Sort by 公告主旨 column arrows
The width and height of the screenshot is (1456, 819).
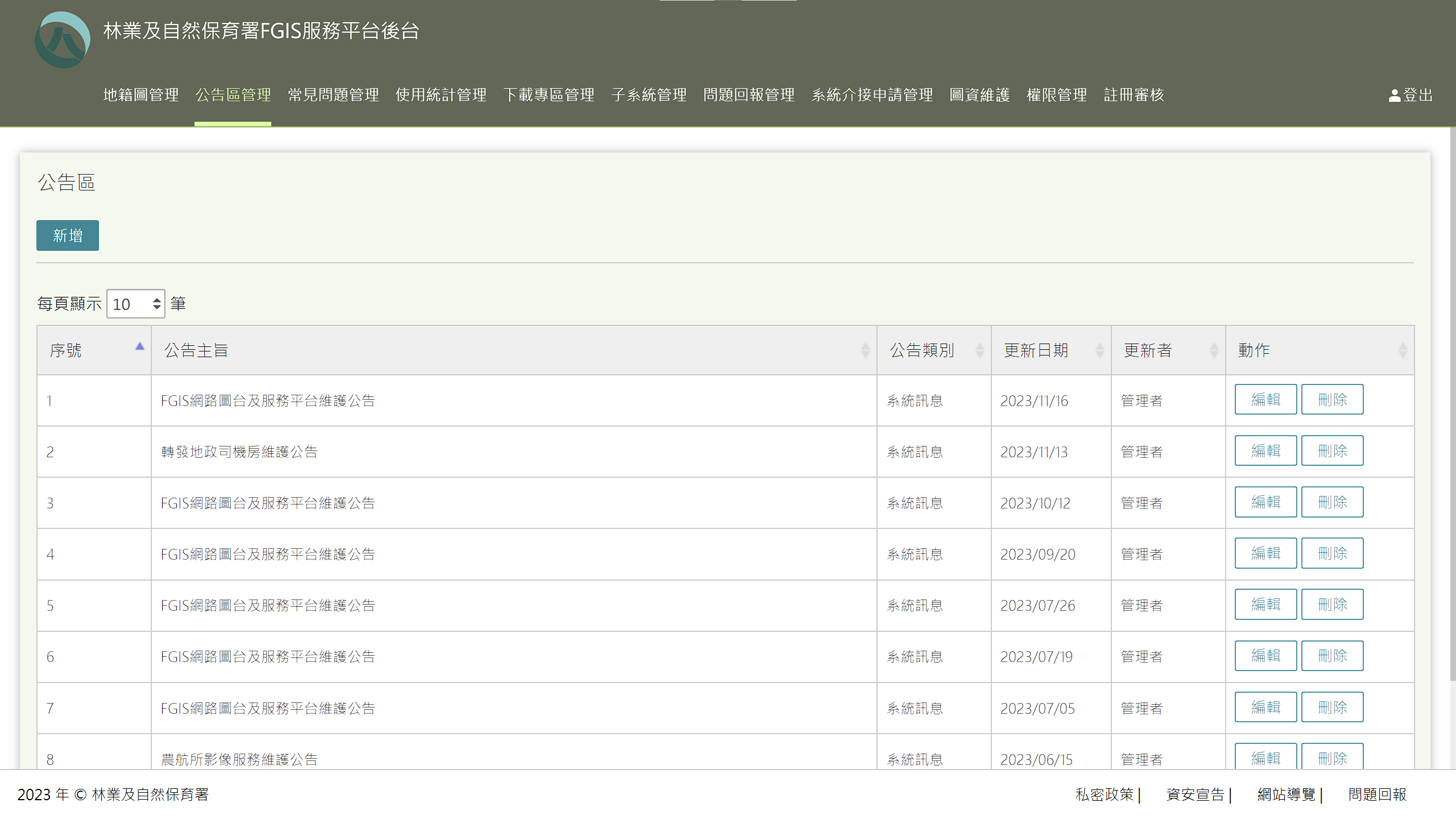tap(865, 350)
